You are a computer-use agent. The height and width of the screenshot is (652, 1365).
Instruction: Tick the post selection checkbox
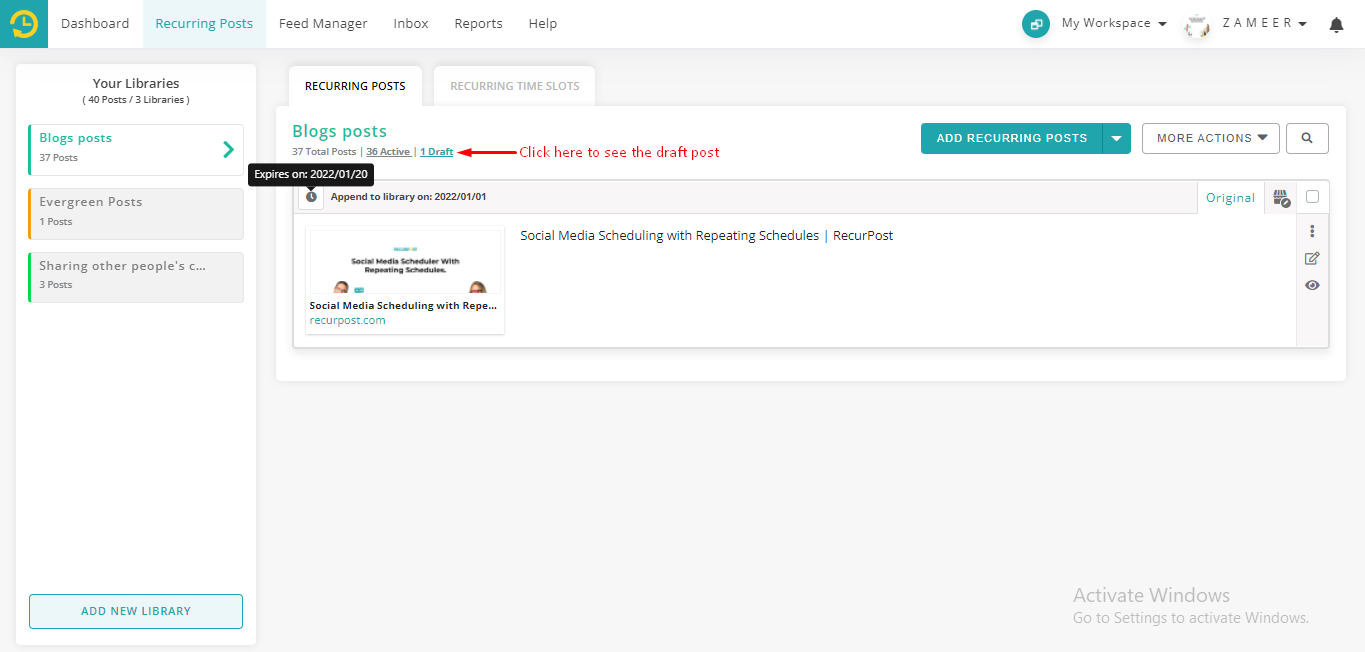tap(1313, 197)
